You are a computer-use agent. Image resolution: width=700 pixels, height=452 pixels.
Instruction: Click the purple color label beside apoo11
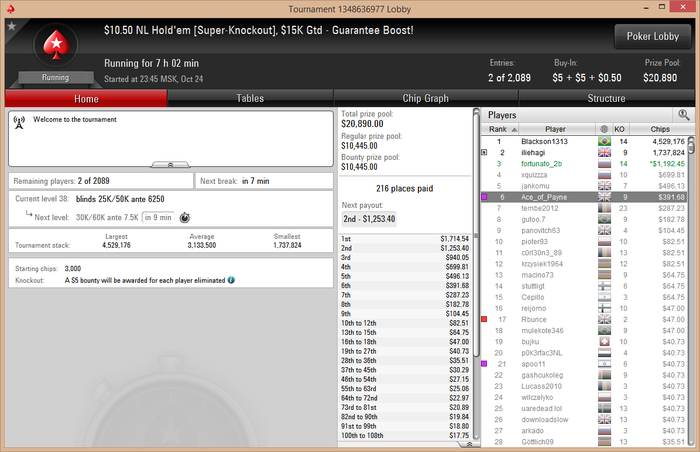(x=484, y=364)
